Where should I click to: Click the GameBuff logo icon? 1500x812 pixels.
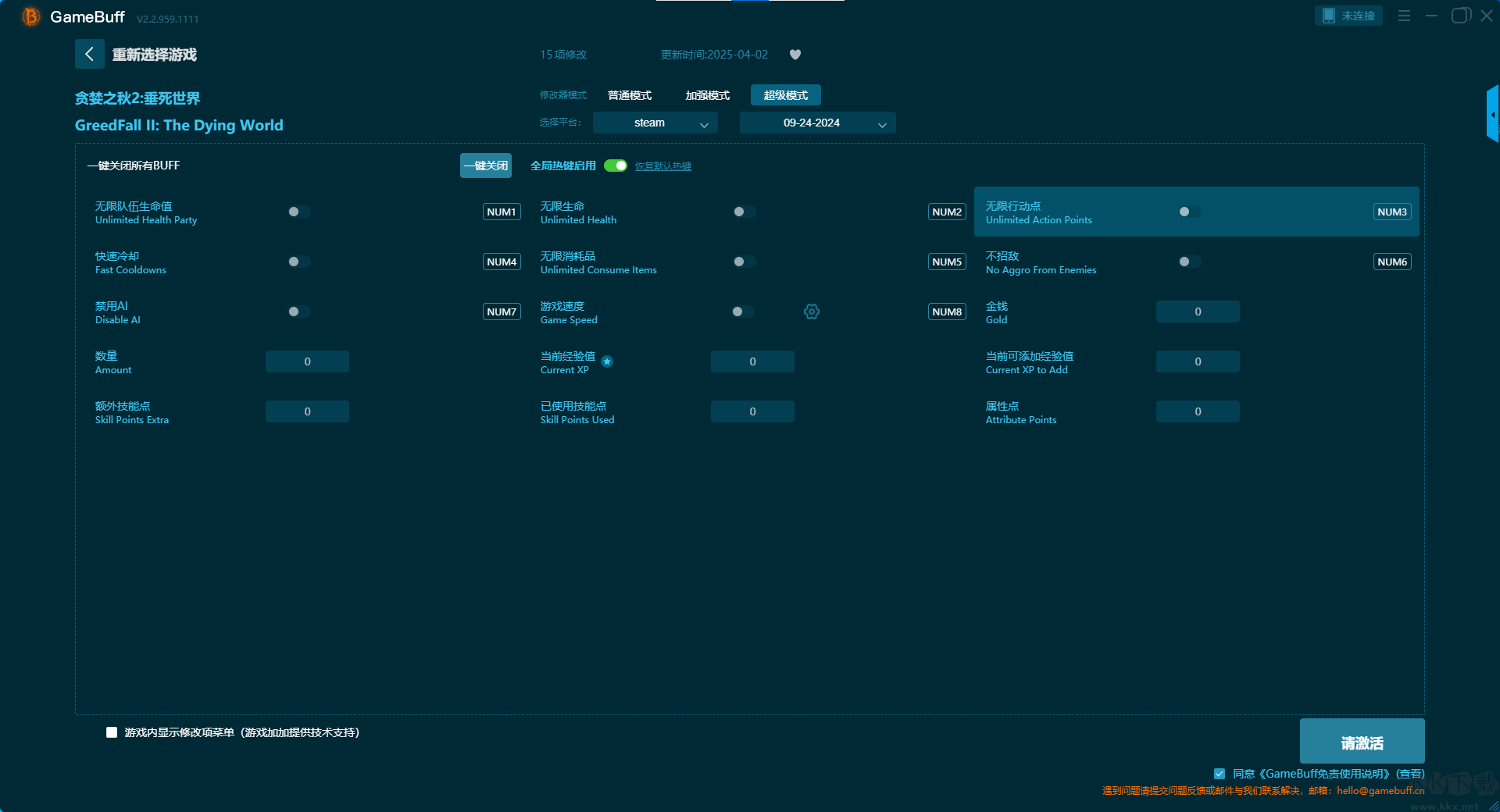click(30, 16)
